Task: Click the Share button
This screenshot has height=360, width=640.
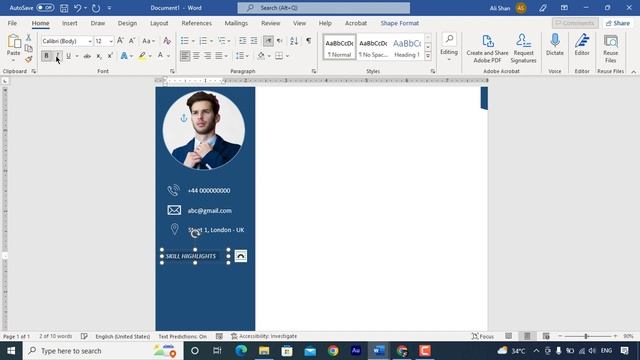Action: [x=618, y=23]
